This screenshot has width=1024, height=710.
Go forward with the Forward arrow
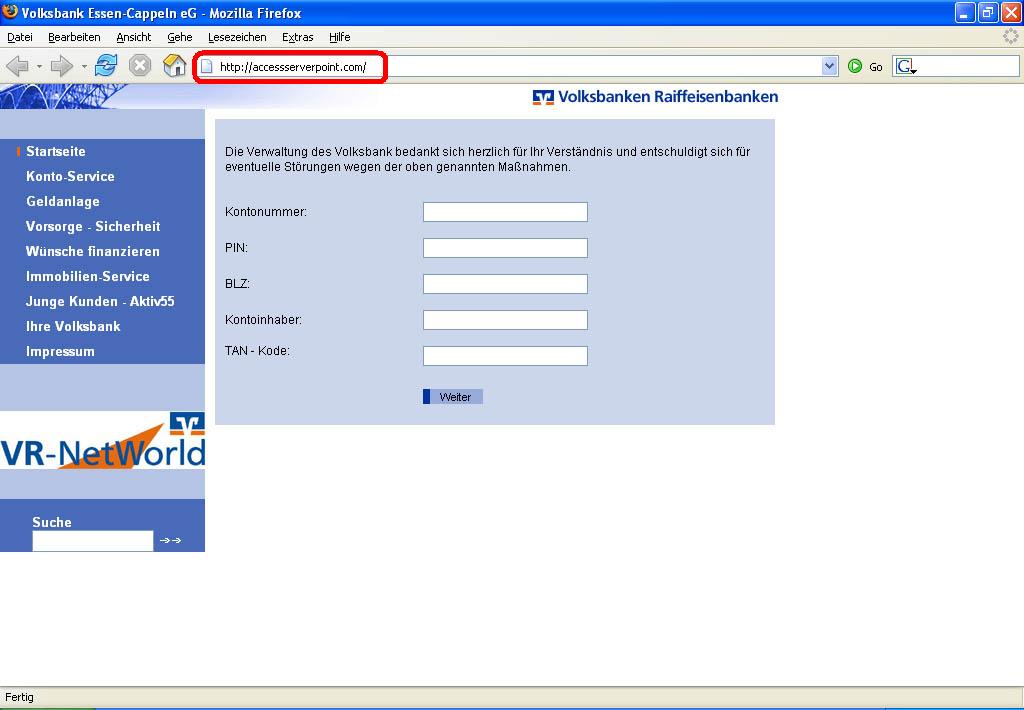pos(61,66)
